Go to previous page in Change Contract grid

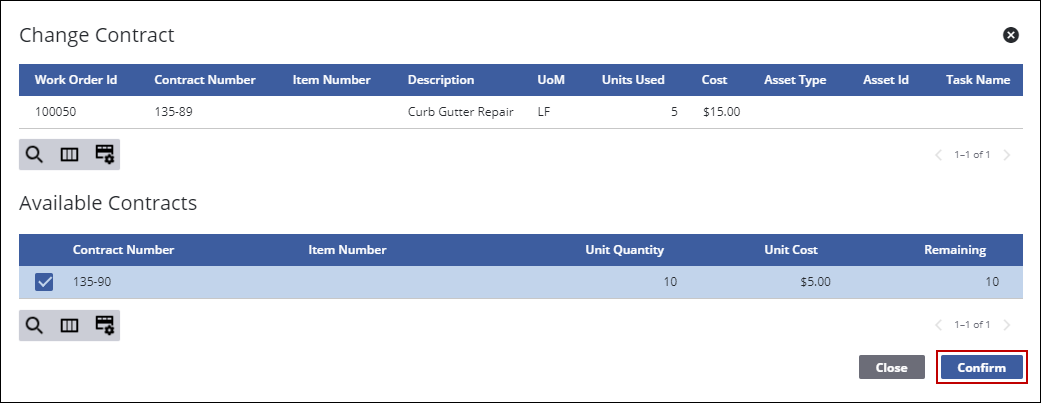coord(938,155)
